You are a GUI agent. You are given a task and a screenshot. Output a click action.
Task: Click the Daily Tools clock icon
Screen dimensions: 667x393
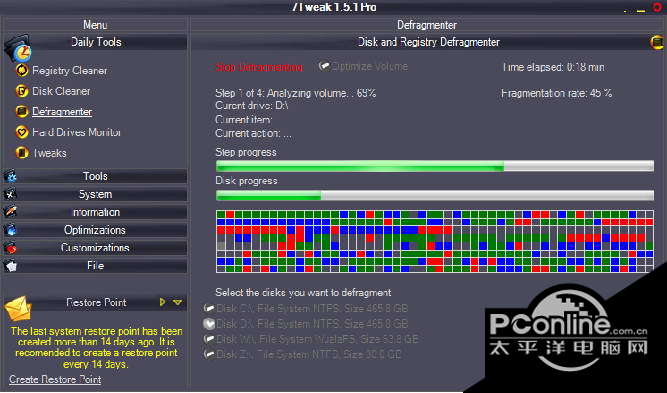(19, 48)
